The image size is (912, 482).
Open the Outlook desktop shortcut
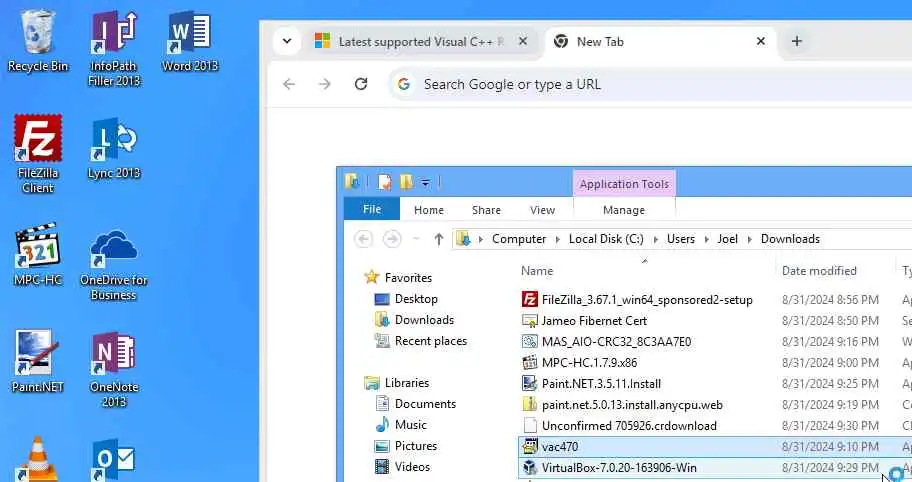[x=114, y=459]
